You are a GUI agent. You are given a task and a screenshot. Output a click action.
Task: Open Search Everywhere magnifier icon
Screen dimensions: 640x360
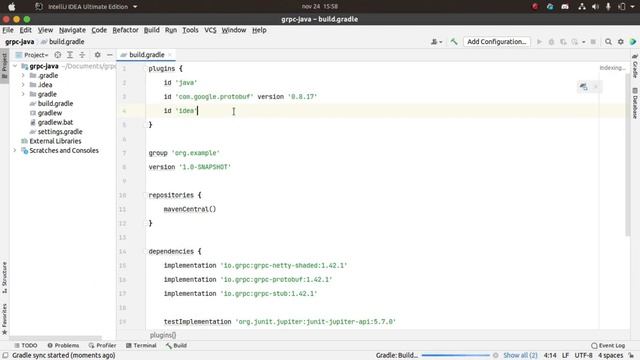(608, 42)
